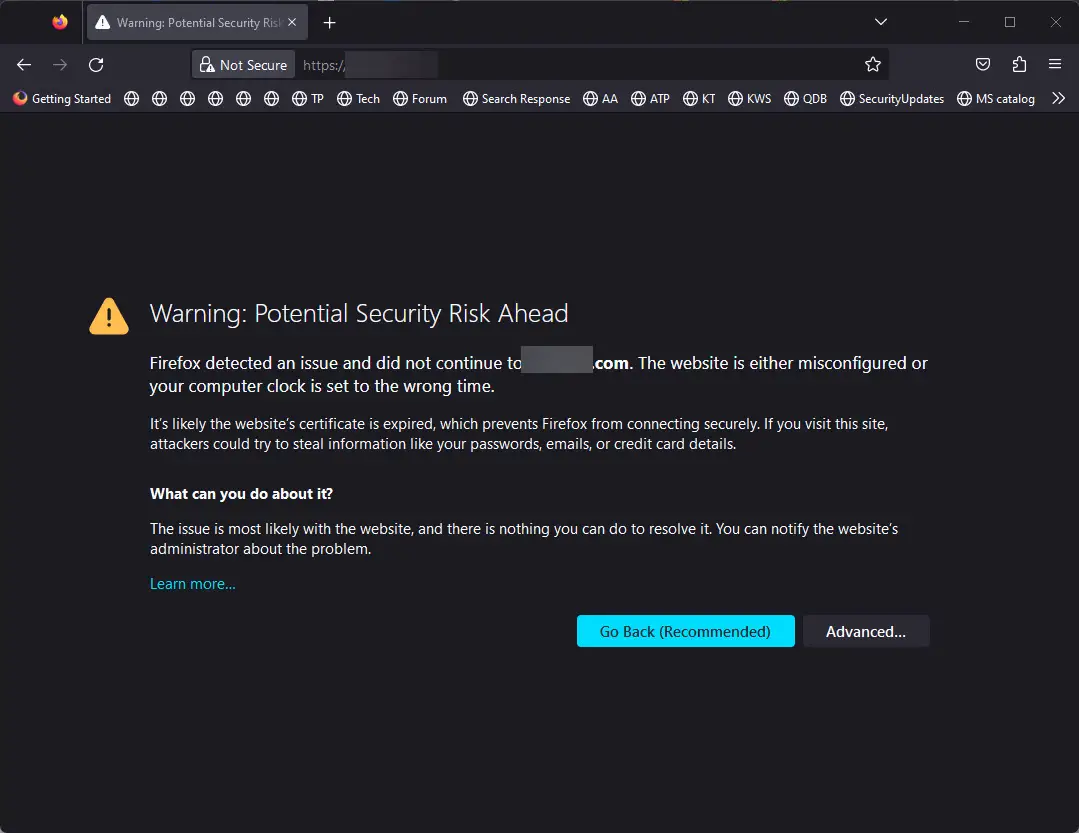Open the MS catalog bookmark
This screenshot has height=833, width=1079.
click(996, 98)
